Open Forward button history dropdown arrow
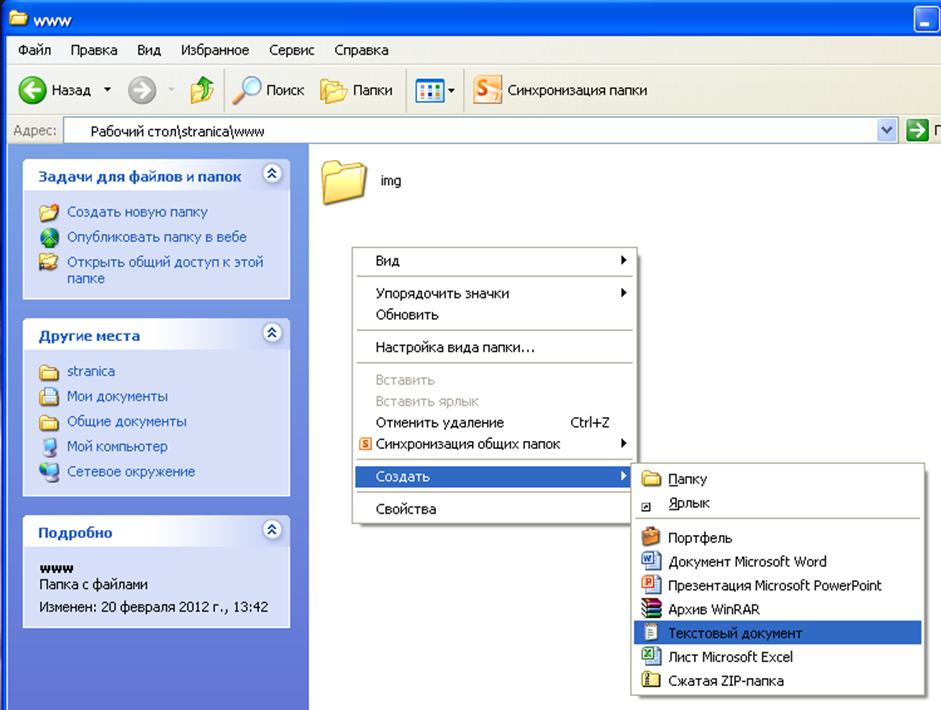Screen dimensions: 941x710 [x=171, y=90]
